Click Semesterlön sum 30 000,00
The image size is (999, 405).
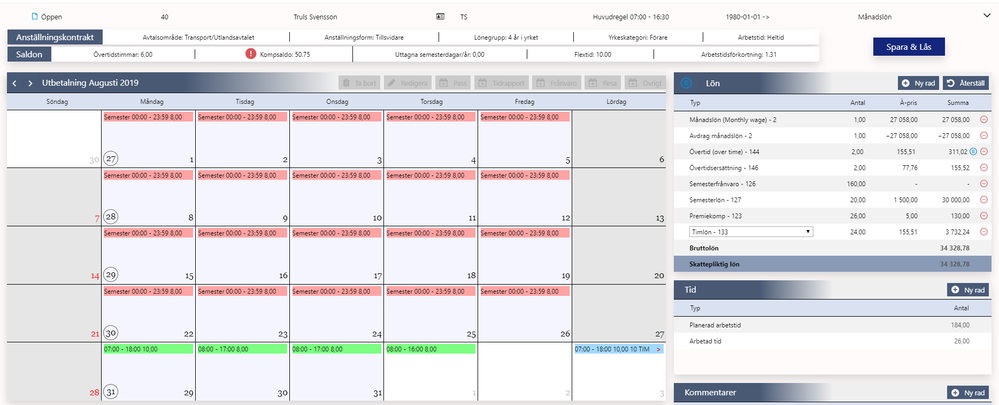(x=954, y=199)
